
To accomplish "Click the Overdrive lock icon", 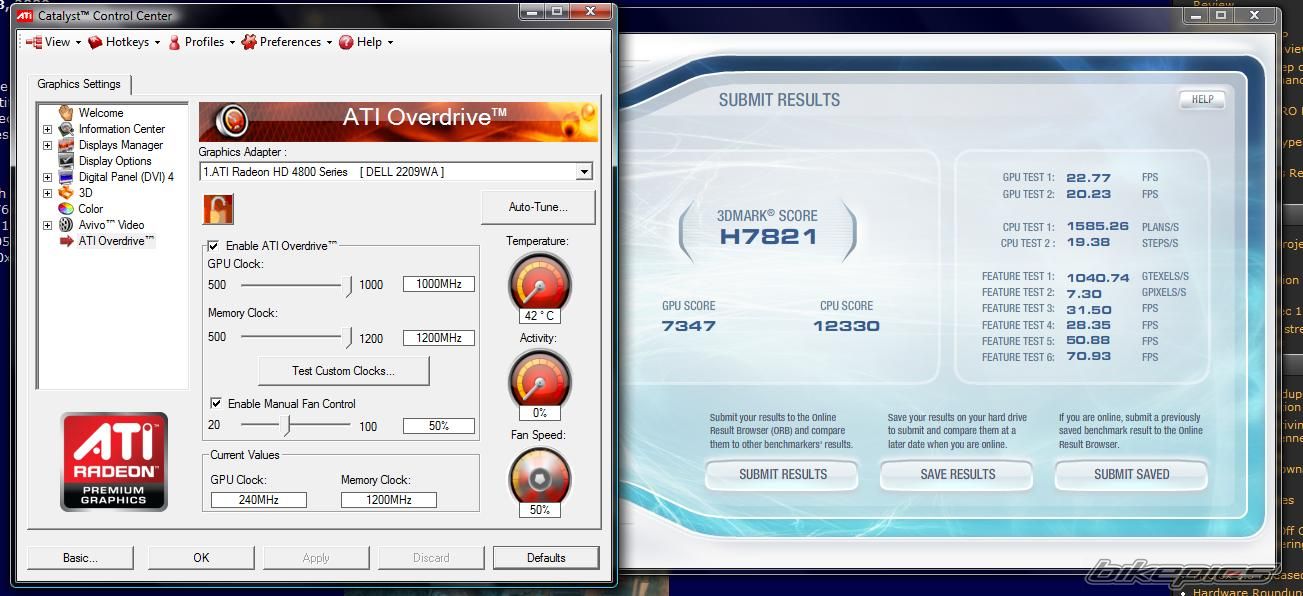I will (x=218, y=209).
